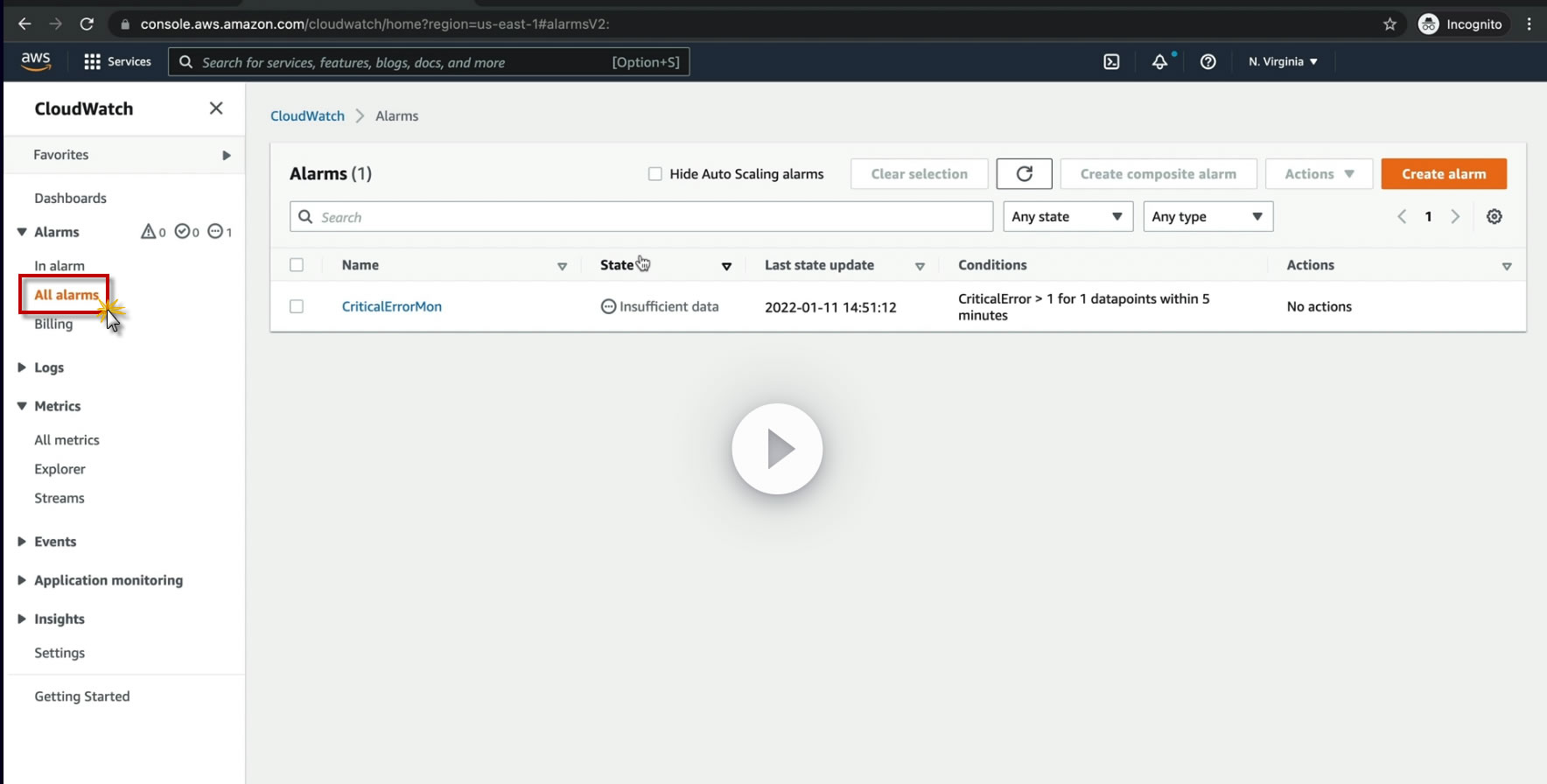Focus the AWS services search bar
The width and height of the screenshot is (1547, 784).
429,62
